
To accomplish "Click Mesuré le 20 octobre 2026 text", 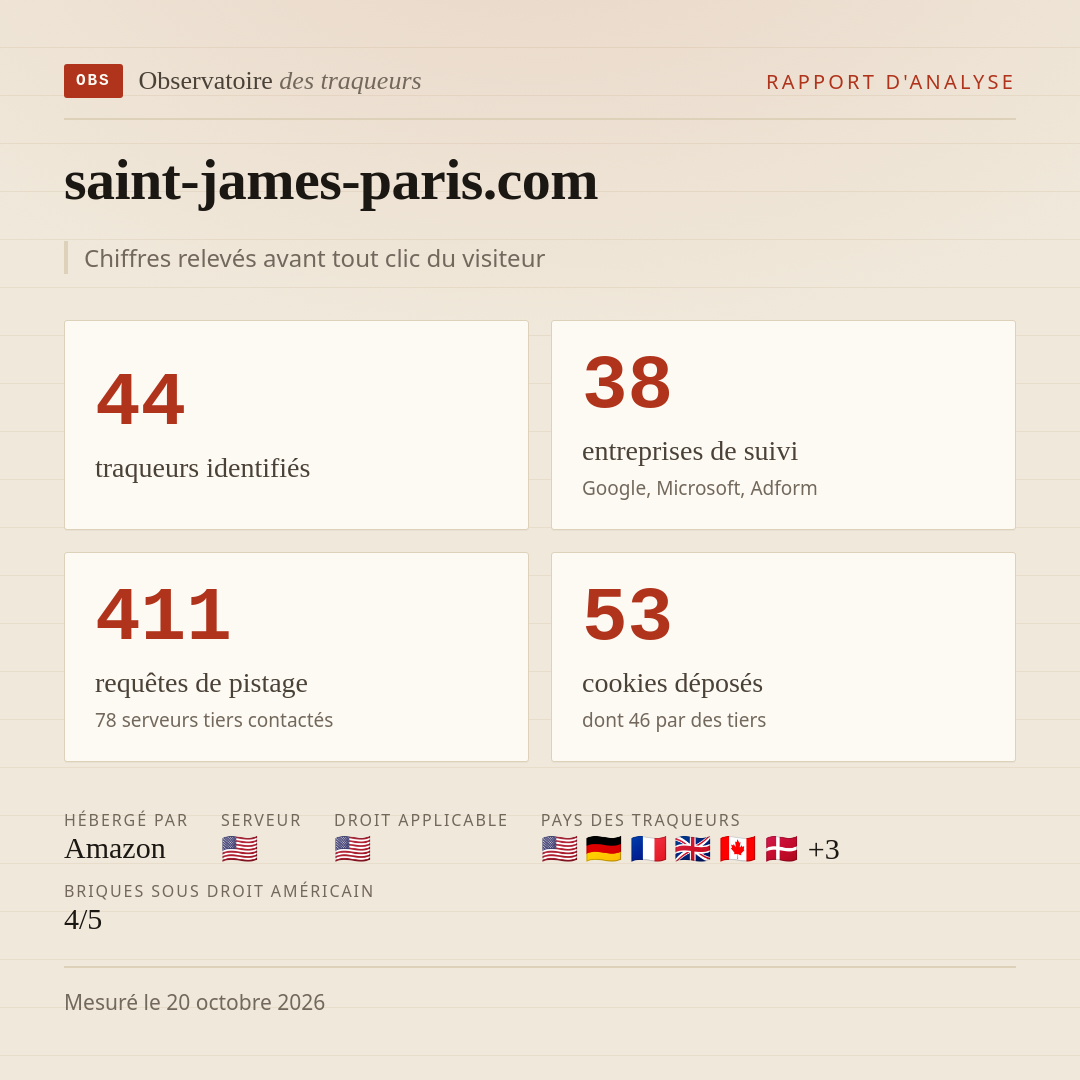I will [x=194, y=1002].
